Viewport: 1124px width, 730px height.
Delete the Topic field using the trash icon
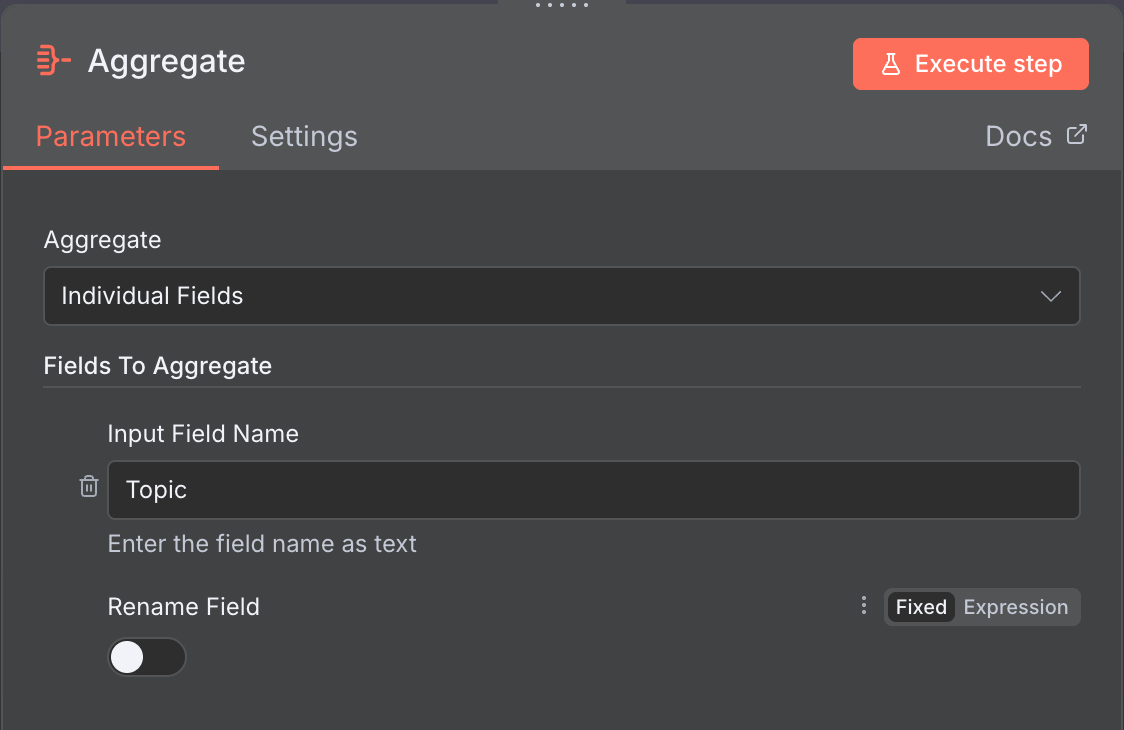pos(88,486)
